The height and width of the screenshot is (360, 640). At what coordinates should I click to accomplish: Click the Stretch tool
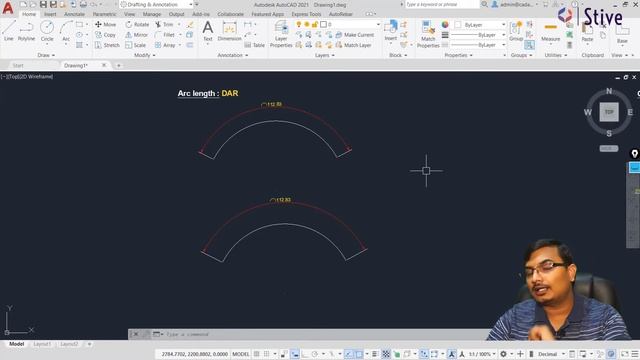[x=107, y=45]
